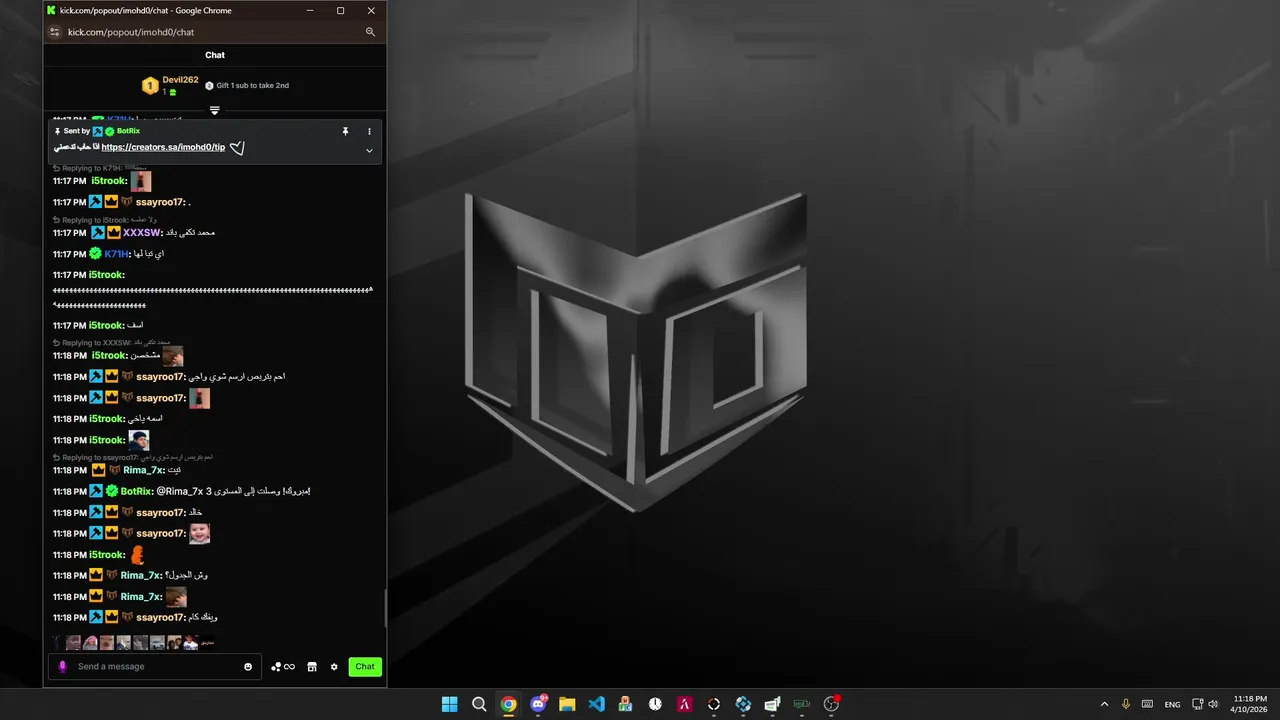Viewport: 1280px width, 720px height.
Task: Open creators.sa/imohd0/tip link
Action: (x=163, y=147)
